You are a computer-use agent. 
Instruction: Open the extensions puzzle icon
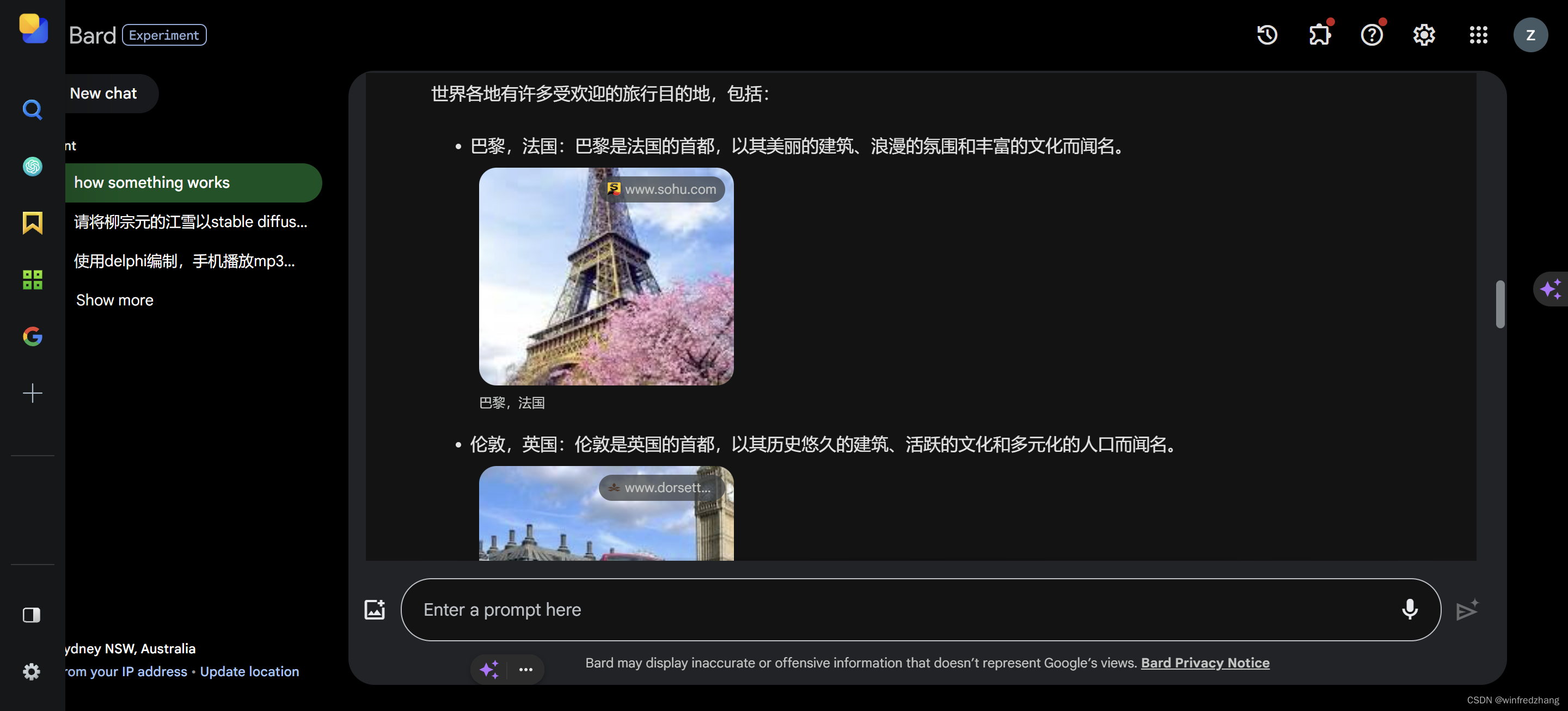pyautogui.click(x=1319, y=35)
